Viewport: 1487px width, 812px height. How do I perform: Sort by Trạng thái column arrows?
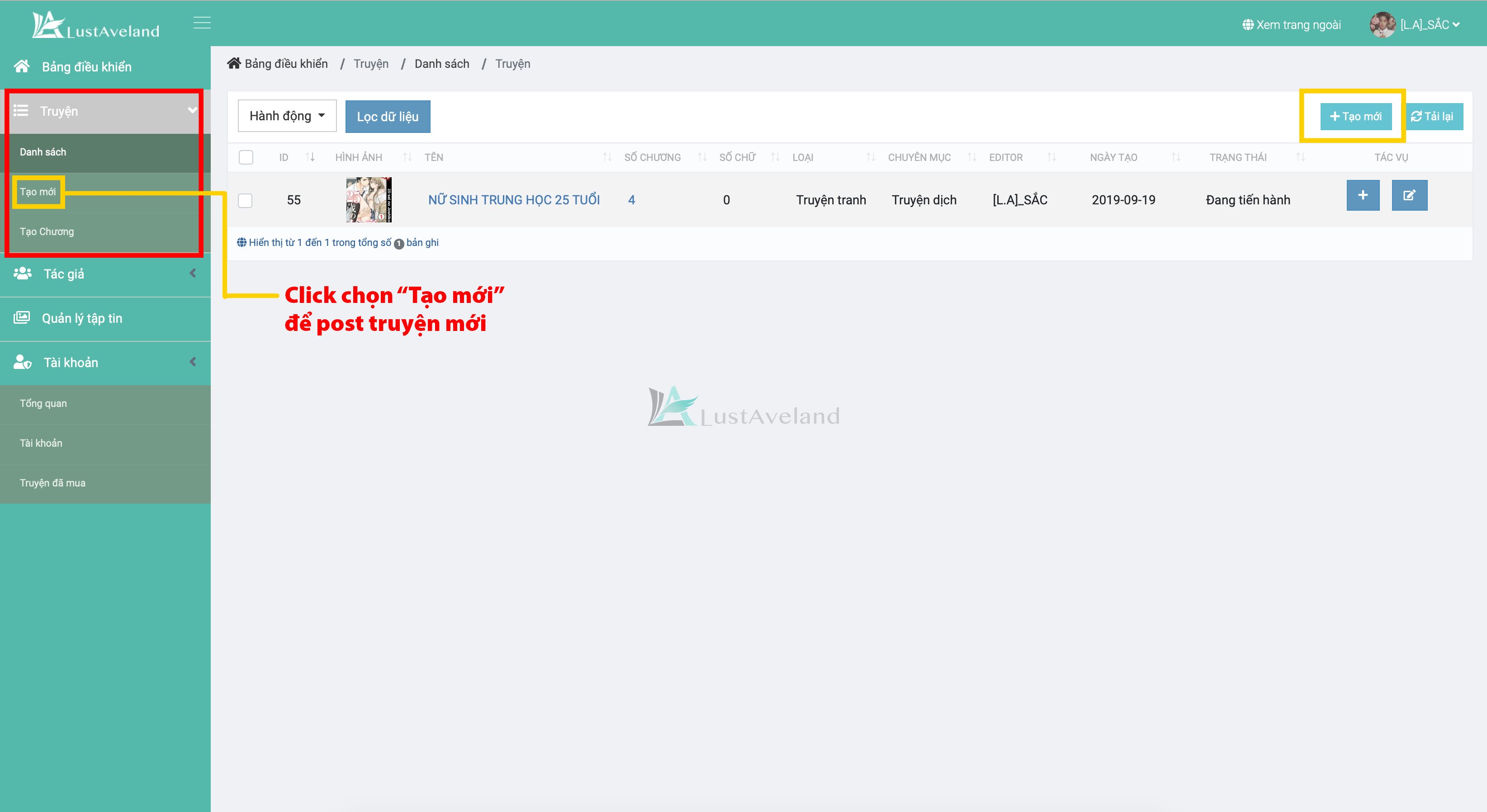coord(1300,157)
